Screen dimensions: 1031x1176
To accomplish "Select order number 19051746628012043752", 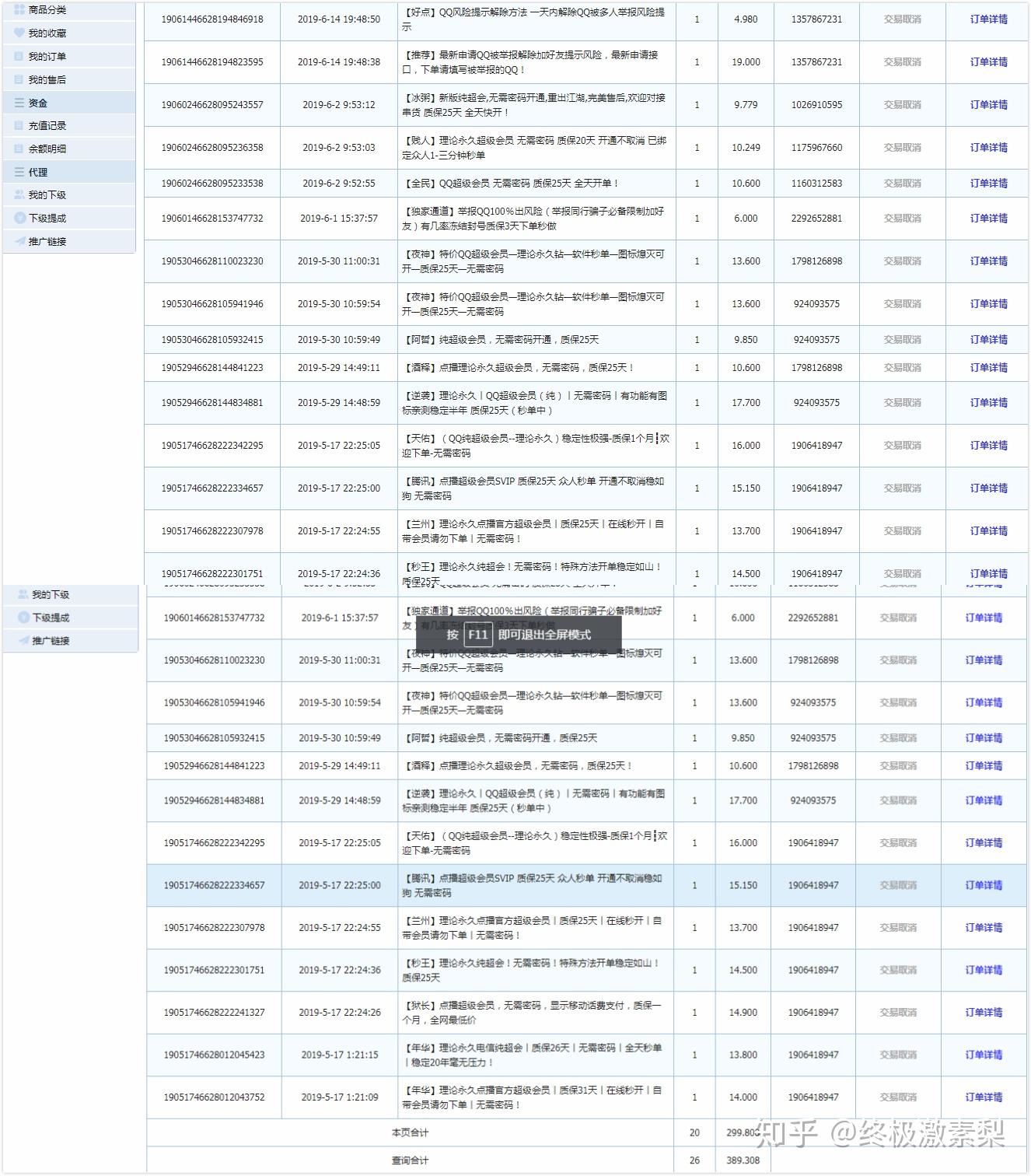I will (x=214, y=1097).
